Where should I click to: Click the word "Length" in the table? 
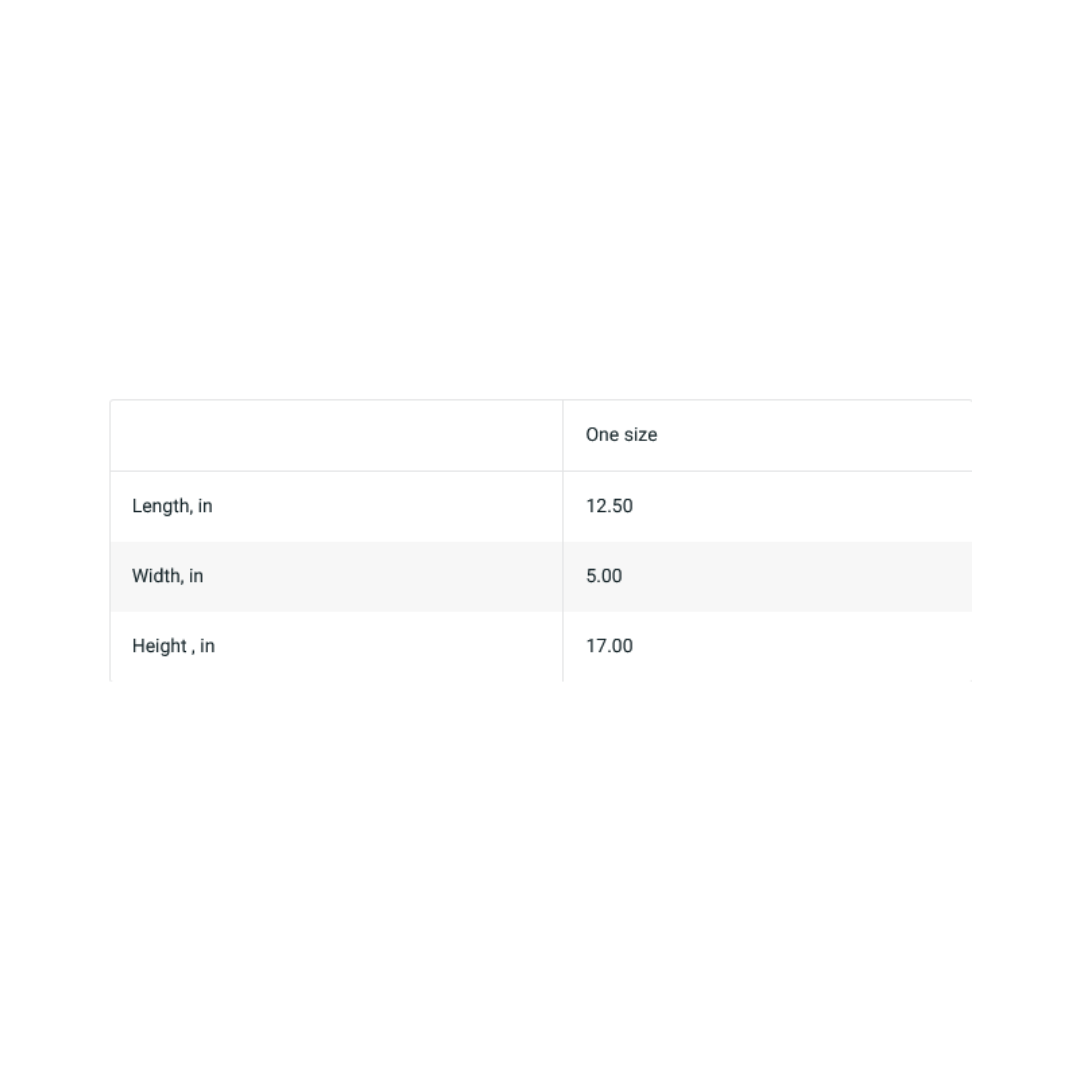coord(160,506)
